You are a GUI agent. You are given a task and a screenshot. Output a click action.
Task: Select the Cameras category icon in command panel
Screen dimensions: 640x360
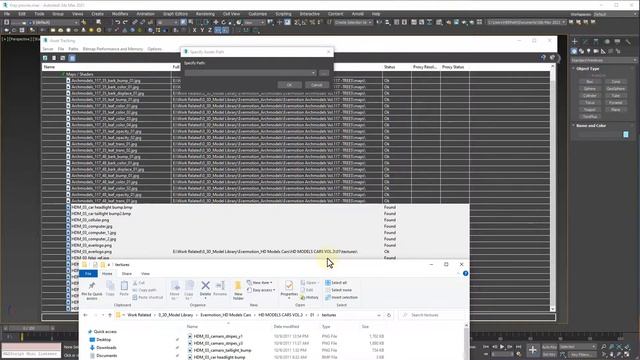click(x=596, y=51)
